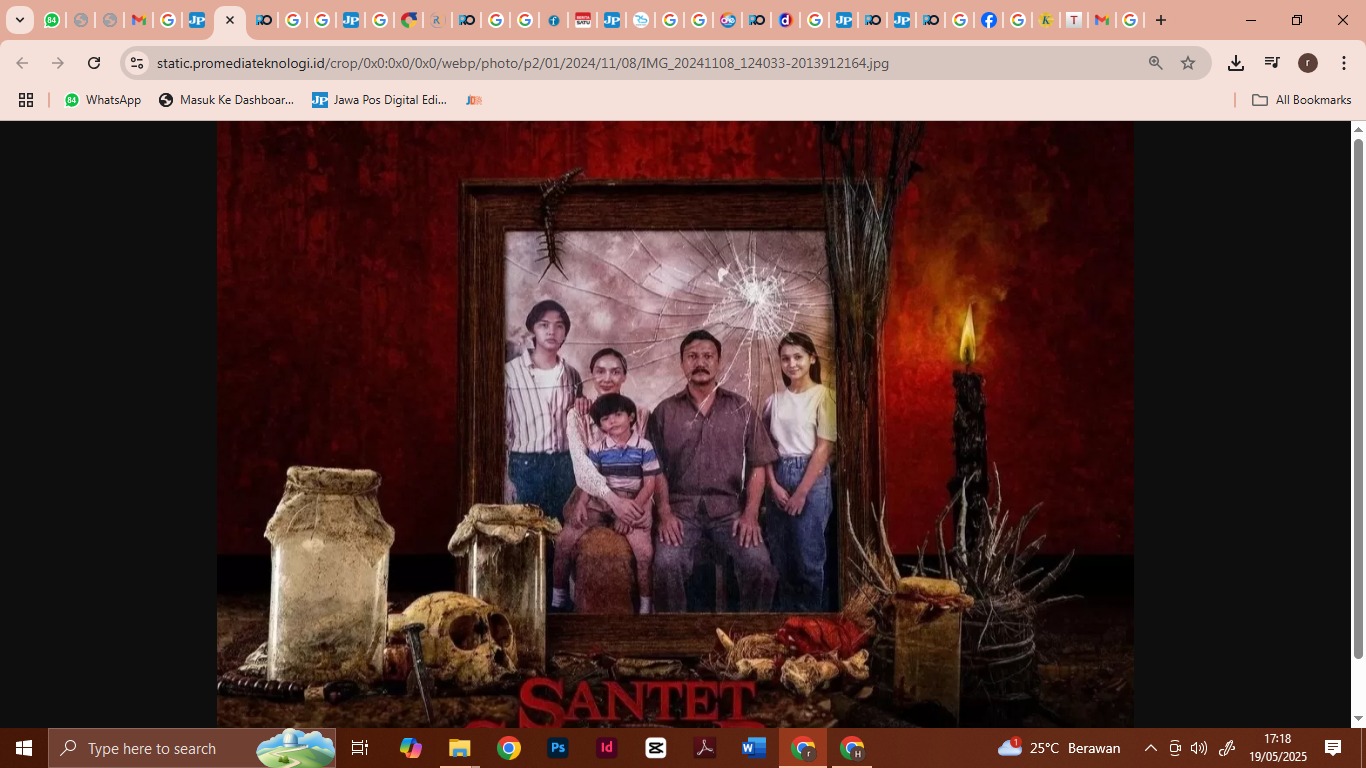Launch Copilot from taskbar

click(411, 748)
